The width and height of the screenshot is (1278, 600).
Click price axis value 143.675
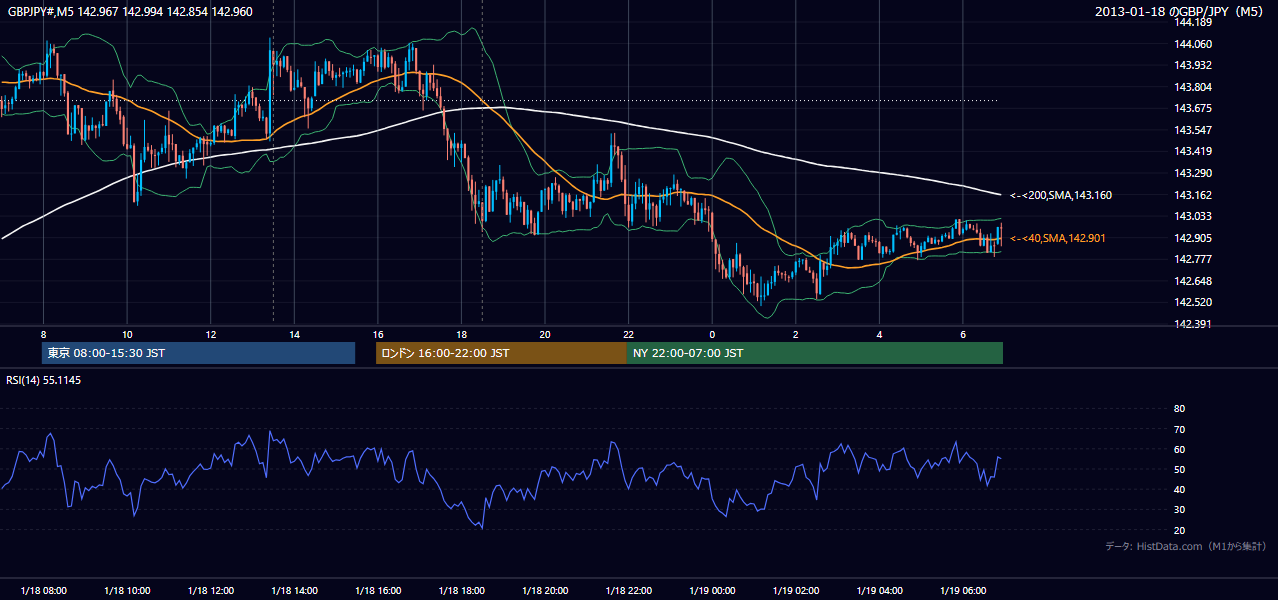[1194, 109]
